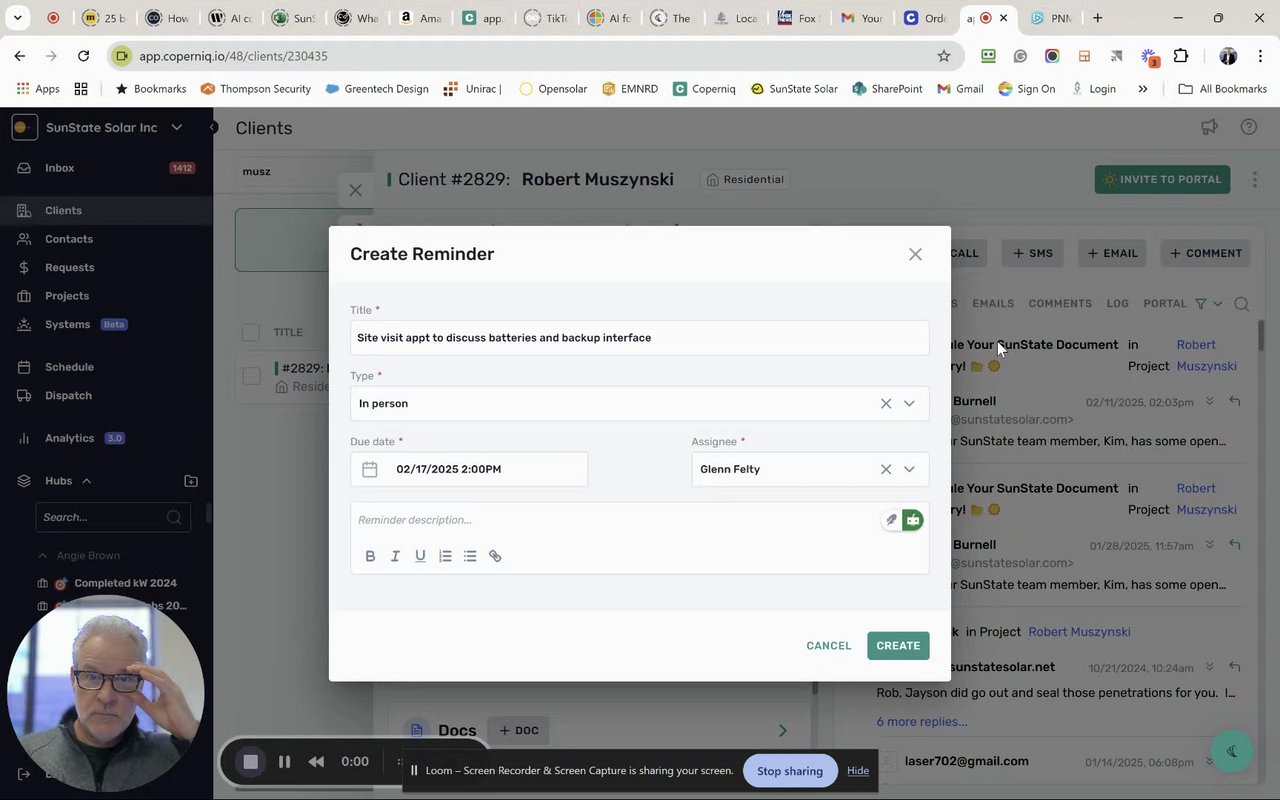The image size is (1280, 800).
Task: Collapse the left sidebar with arrow button
Action: [212, 127]
